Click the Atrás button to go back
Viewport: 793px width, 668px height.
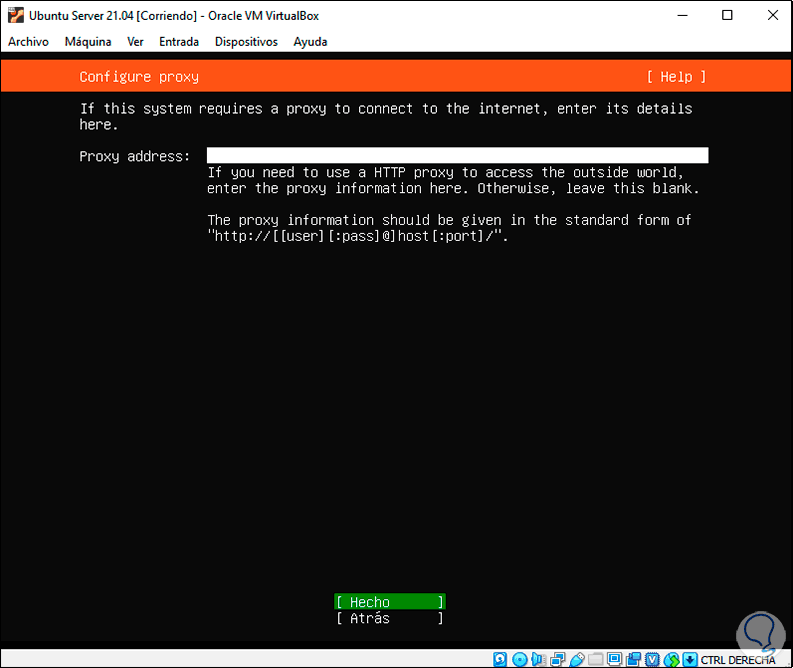(x=390, y=618)
